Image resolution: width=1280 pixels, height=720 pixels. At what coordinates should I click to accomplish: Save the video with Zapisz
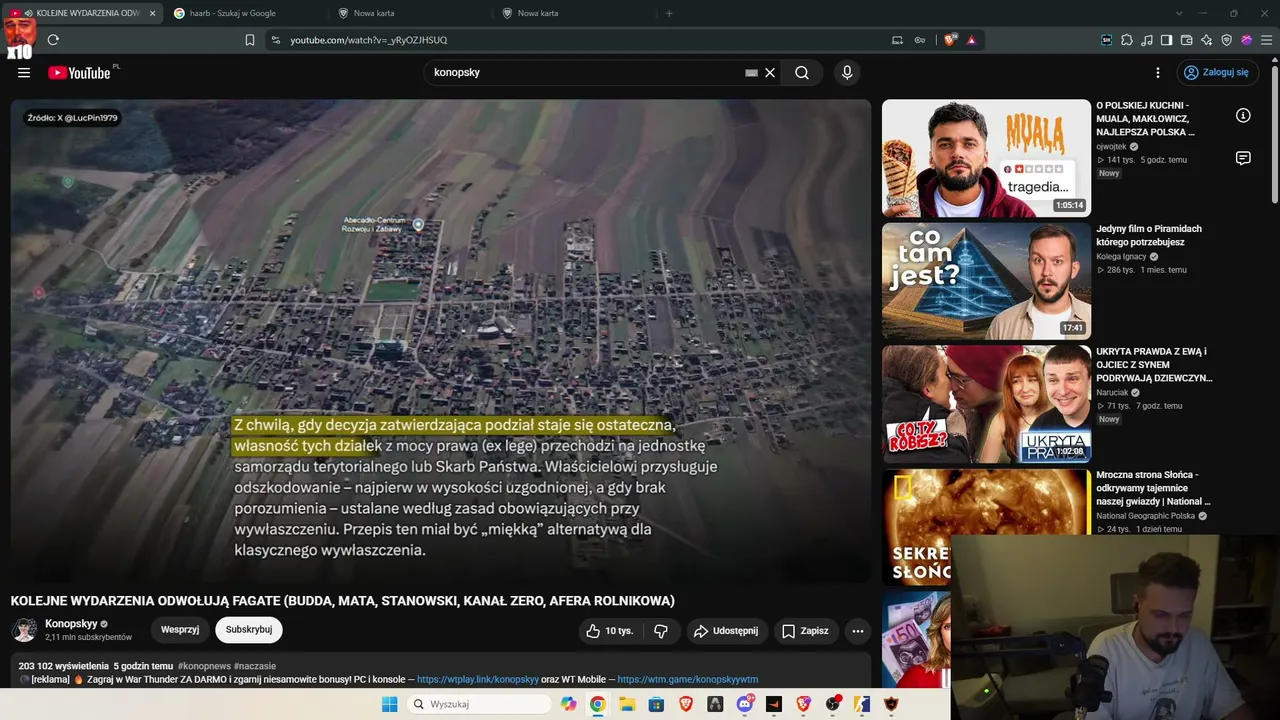tap(805, 631)
